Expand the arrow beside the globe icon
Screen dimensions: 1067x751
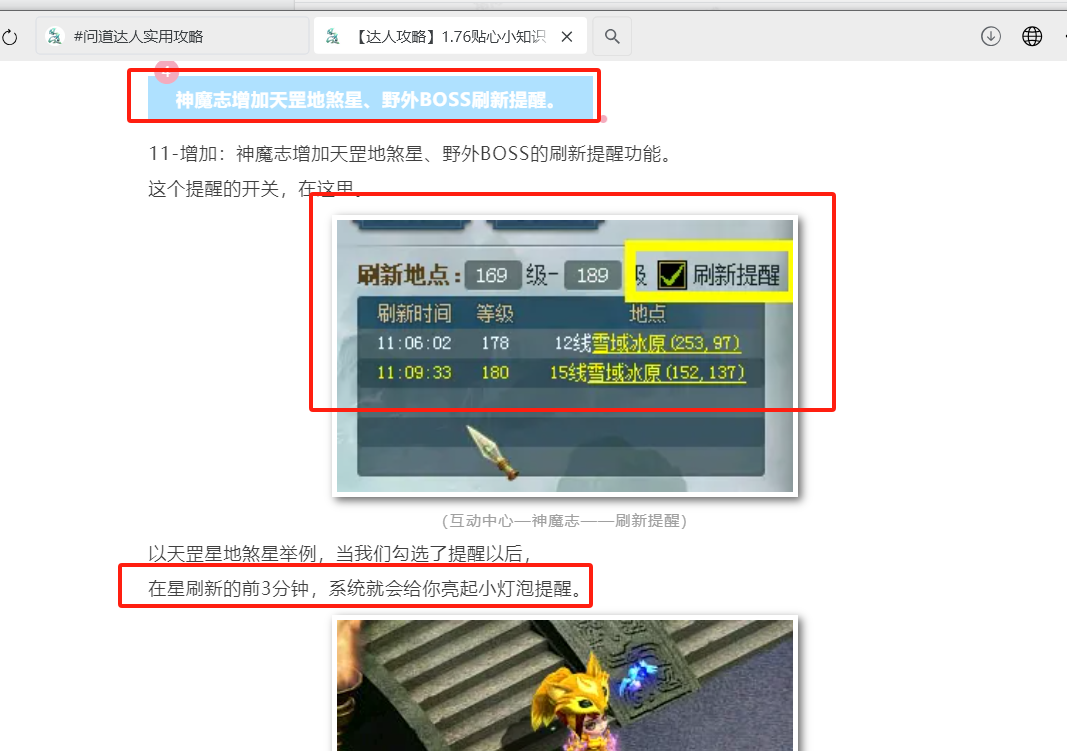[x=1061, y=37]
